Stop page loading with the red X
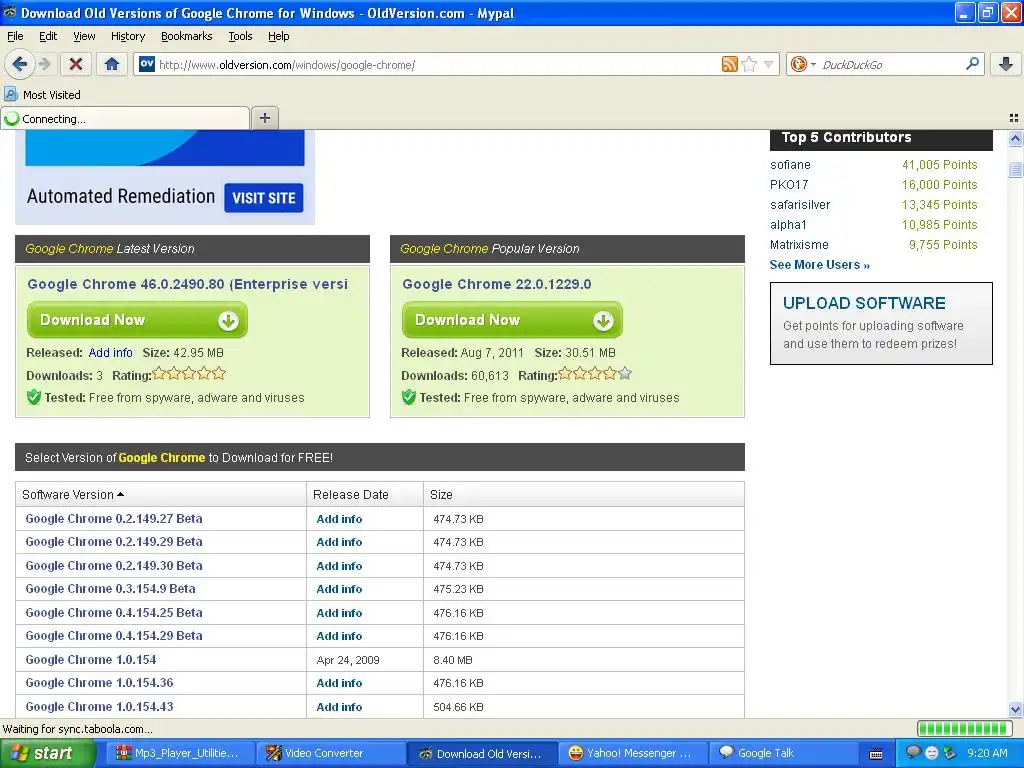1024x768 pixels. pyautogui.click(x=76, y=64)
